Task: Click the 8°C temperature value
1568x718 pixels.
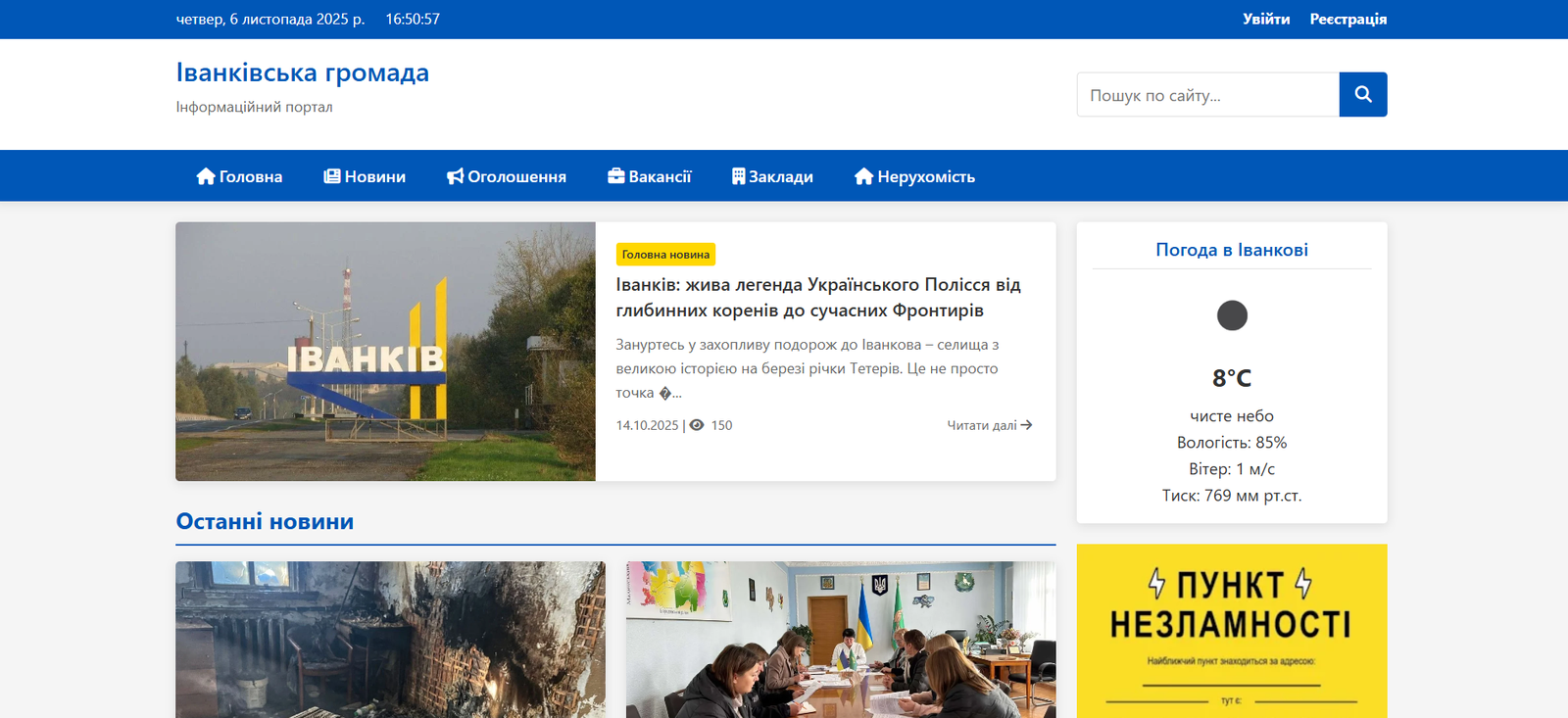Action: 1232,378
